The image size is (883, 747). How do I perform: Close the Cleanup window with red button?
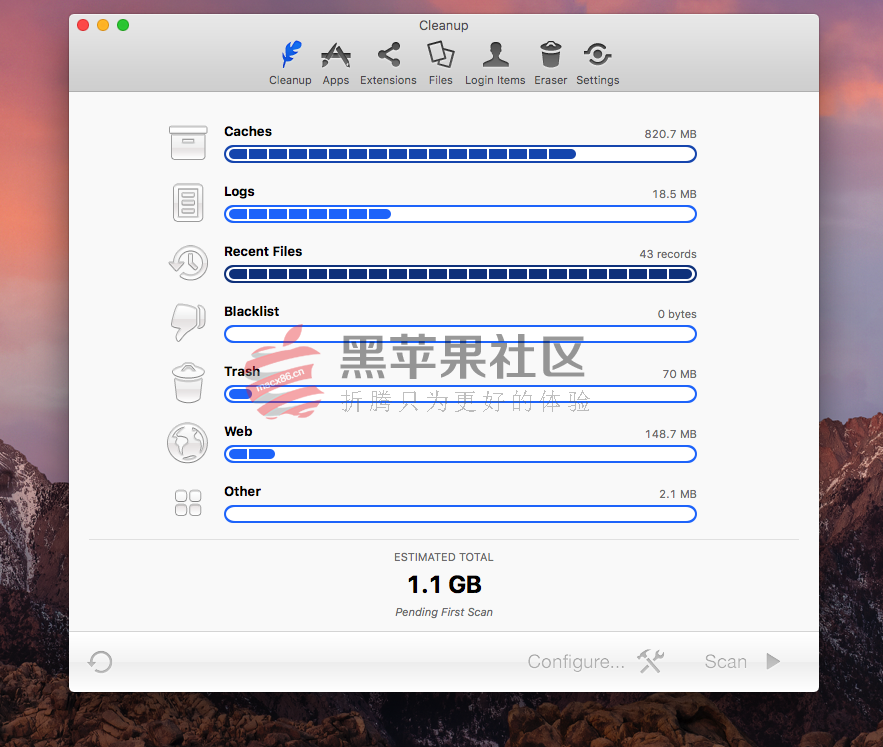pos(83,25)
